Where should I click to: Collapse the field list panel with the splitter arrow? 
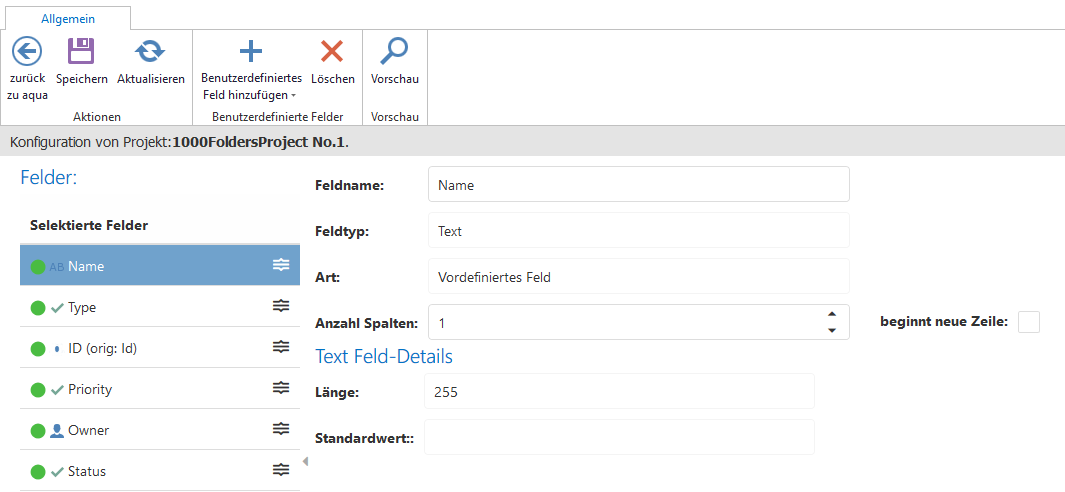pyautogui.click(x=305, y=461)
